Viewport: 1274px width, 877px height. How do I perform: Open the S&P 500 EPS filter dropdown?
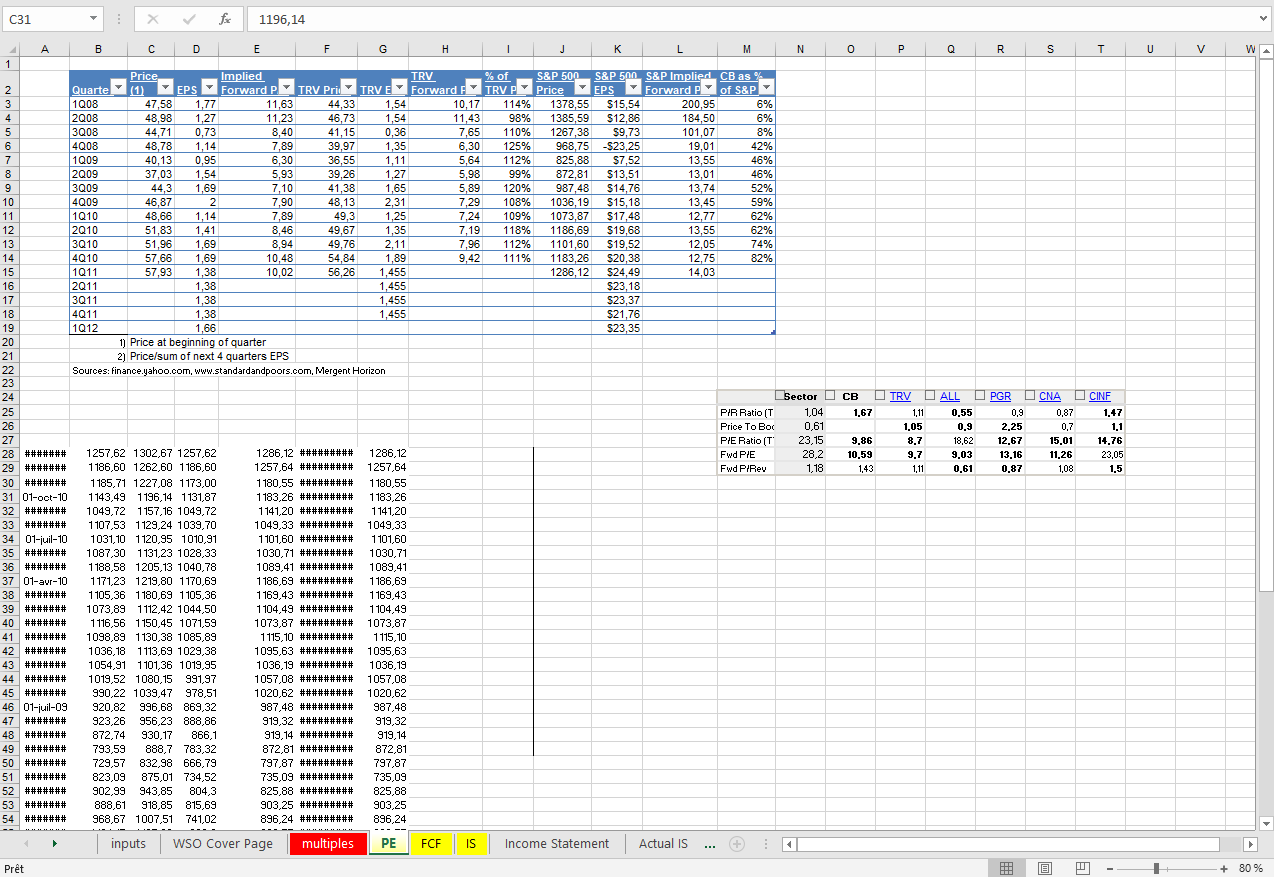point(633,89)
